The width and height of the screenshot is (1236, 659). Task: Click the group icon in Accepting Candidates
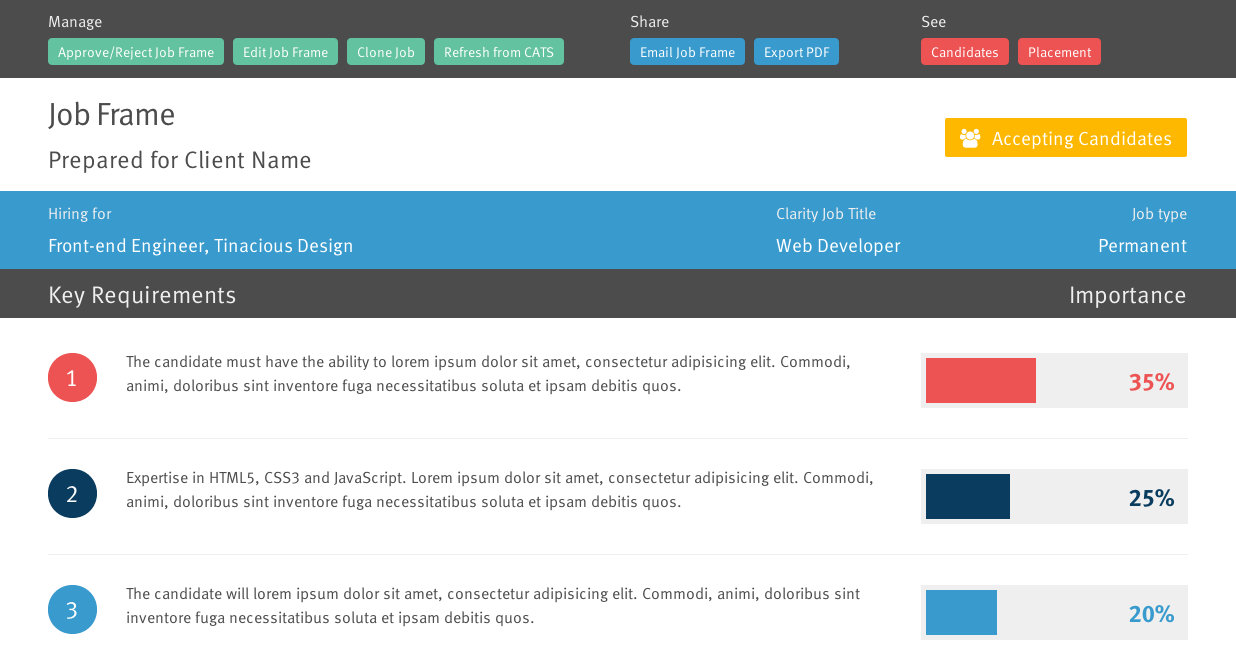tap(970, 138)
